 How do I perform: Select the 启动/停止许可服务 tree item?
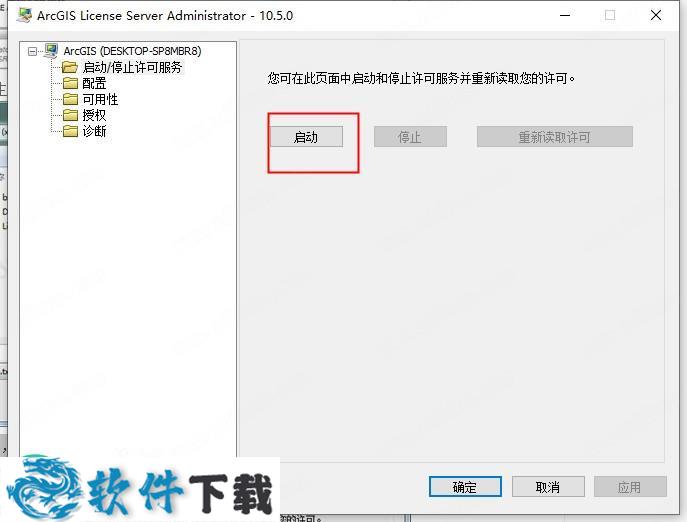click(132, 67)
